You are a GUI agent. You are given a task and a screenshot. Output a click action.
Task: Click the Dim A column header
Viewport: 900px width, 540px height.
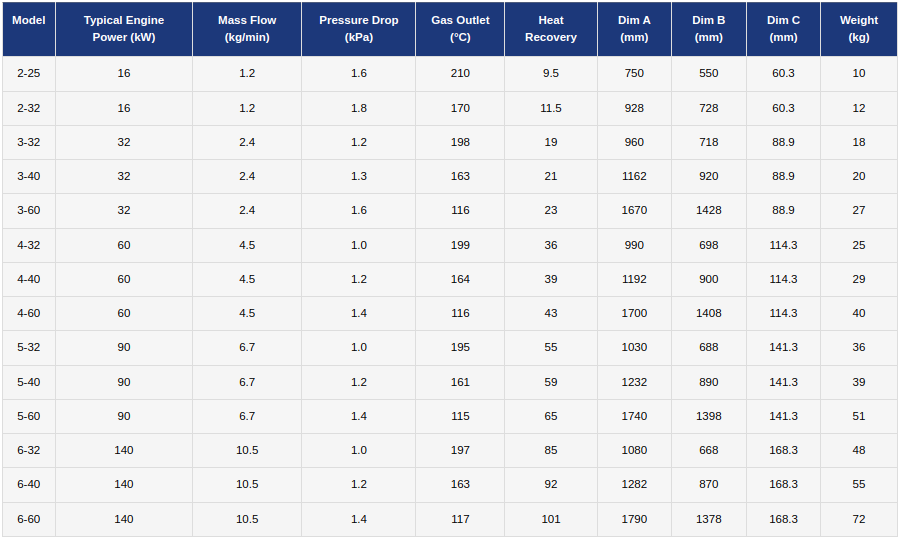(634, 29)
